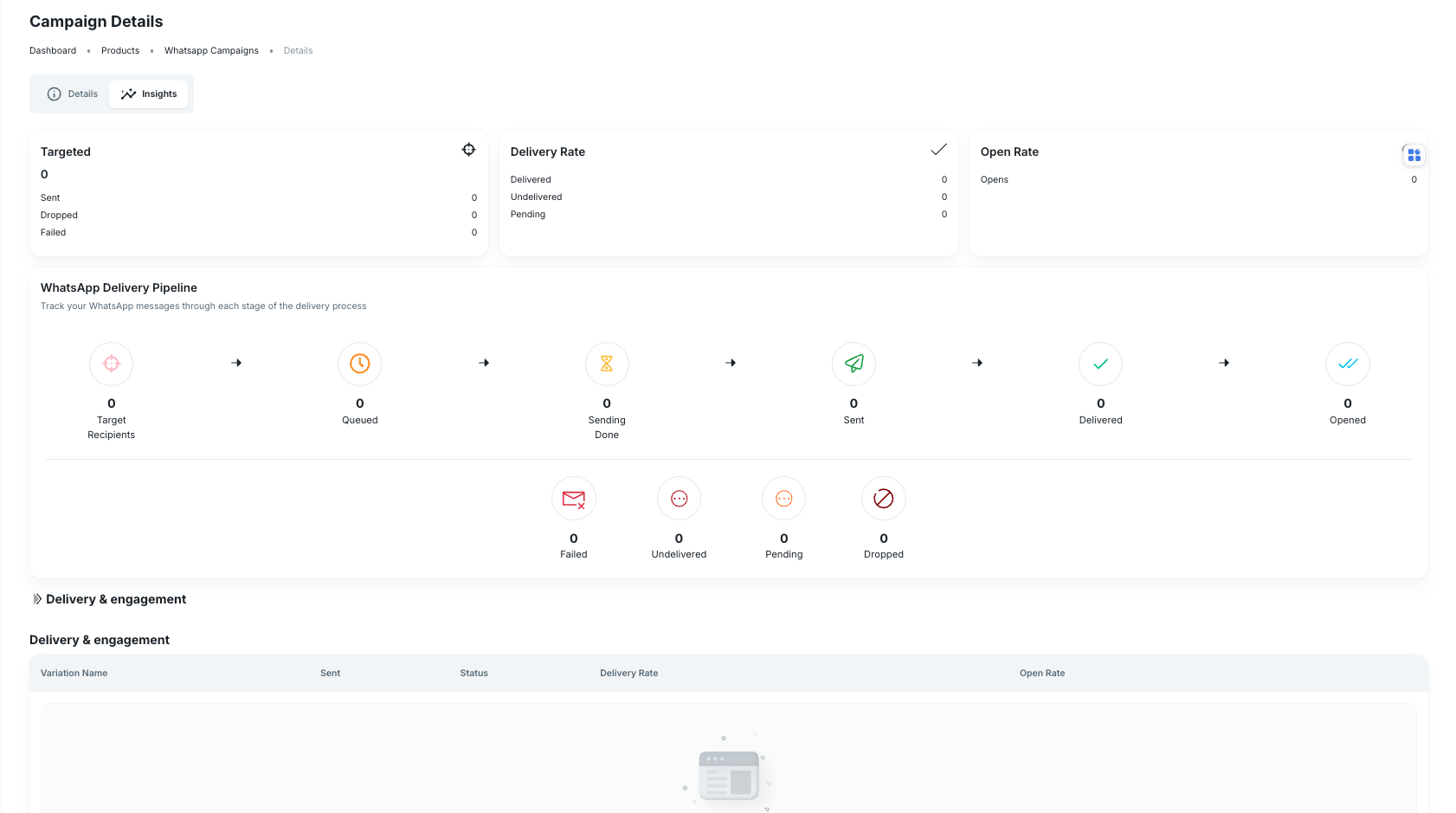The image size is (1456, 813).
Task: Click the Delivered check icon
Action: 1101,364
